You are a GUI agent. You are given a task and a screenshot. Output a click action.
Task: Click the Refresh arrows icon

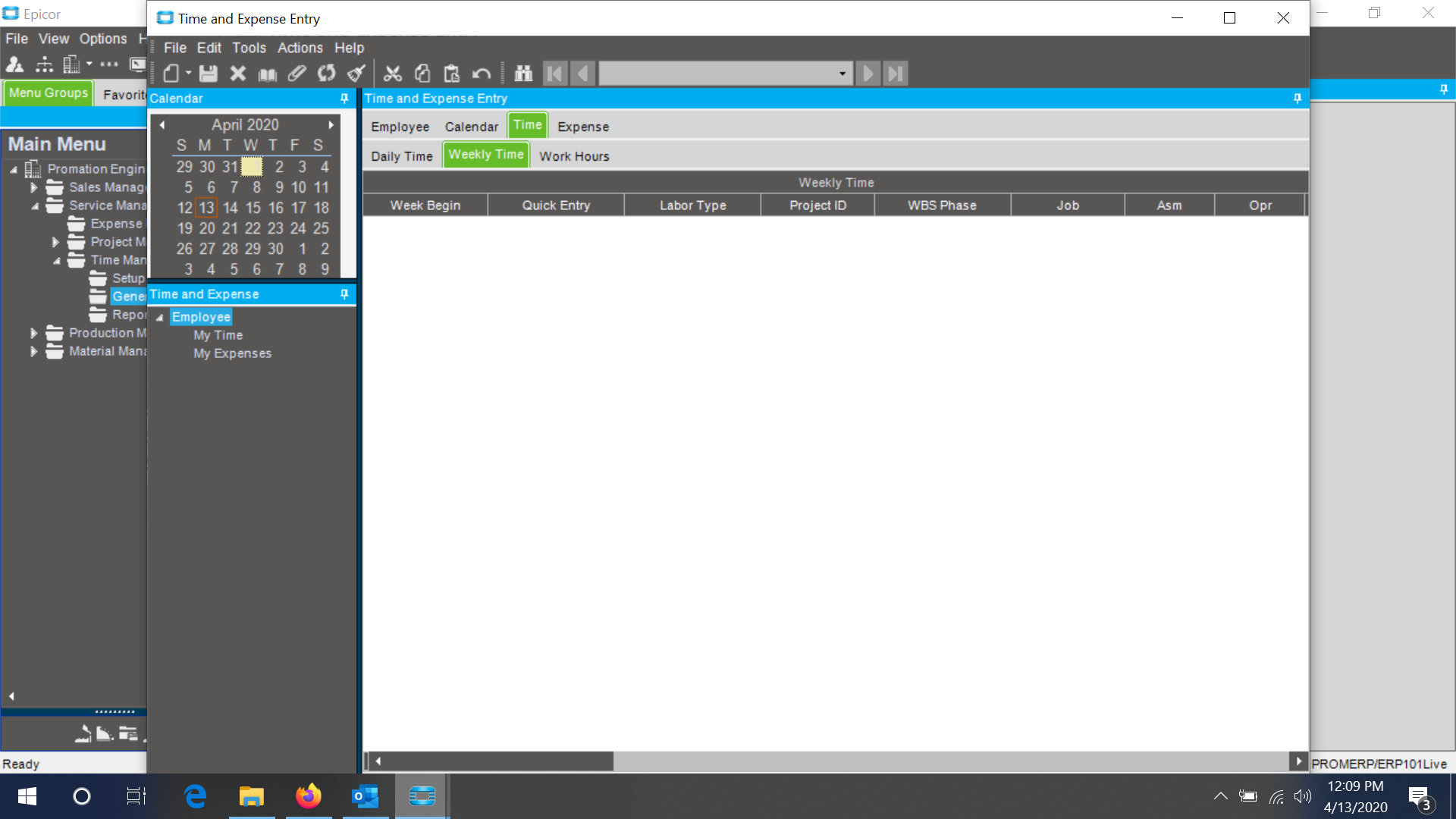click(327, 74)
